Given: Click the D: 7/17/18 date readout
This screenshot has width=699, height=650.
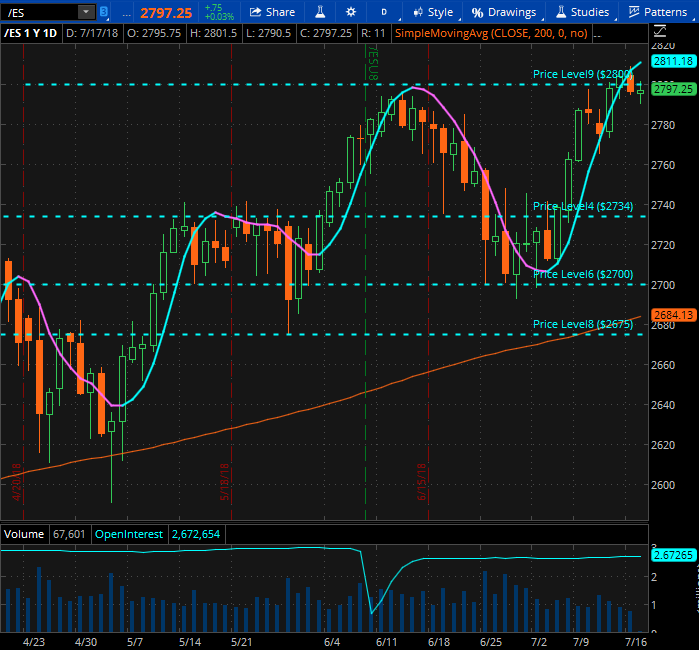Looking at the screenshot, I should pyautogui.click(x=92, y=33).
